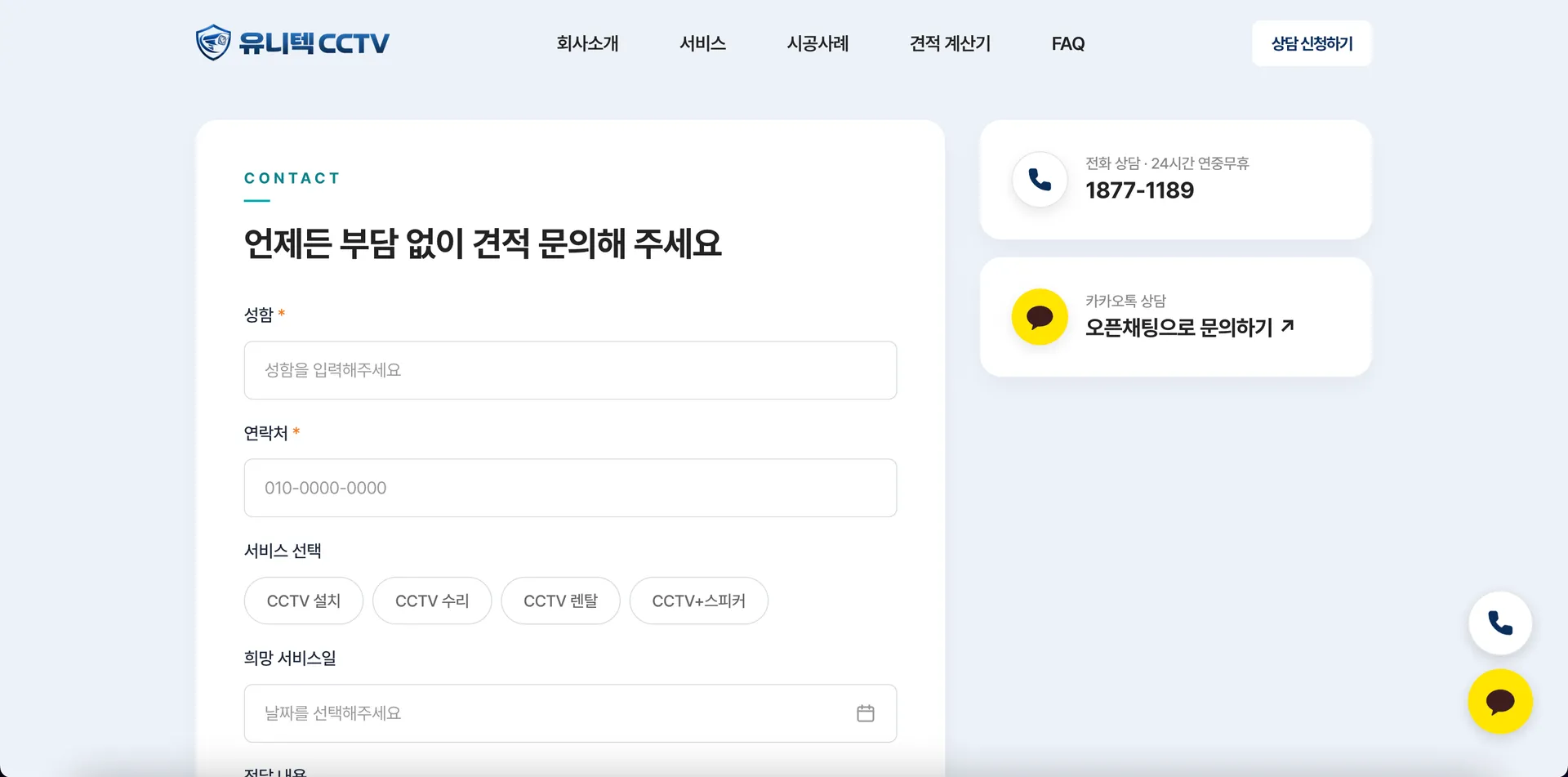Click the calendar icon in date field

point(866,713)
